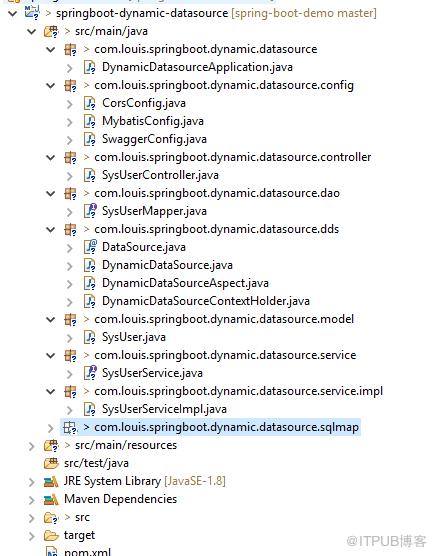The width and height of the screenshot is (436, 556).
Task: Click the SysUserMapper.java interface icon
Action: (90, 211)
